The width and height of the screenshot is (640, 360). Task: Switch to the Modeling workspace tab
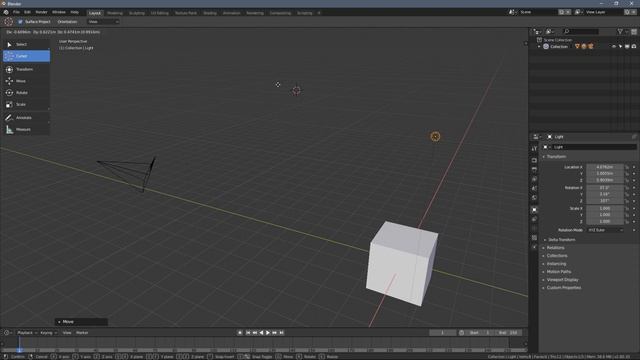click(x=115, y=13)
